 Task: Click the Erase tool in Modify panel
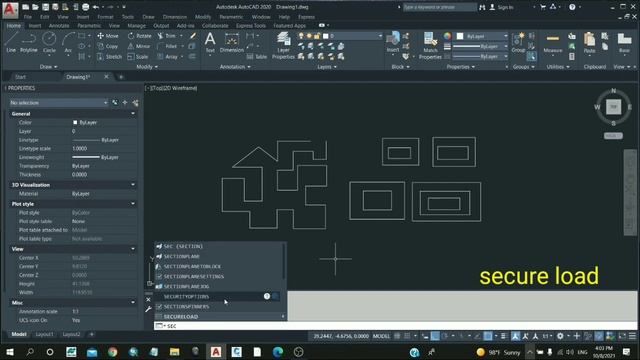pyautogui.click(x=193, y=36)
